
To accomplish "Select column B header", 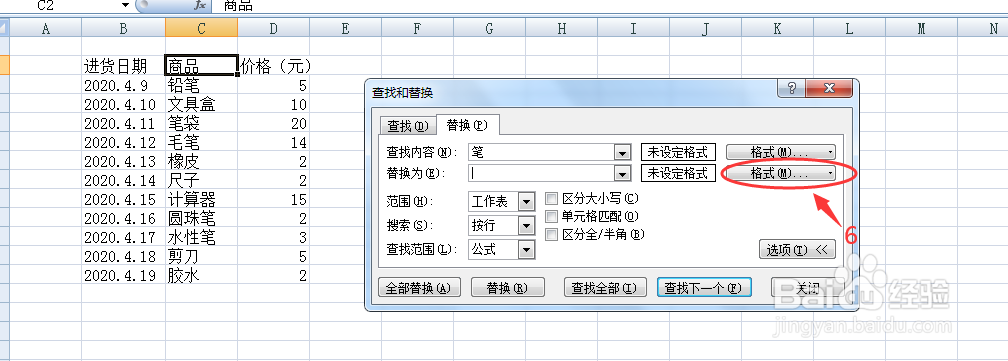I will pos(123,28).
